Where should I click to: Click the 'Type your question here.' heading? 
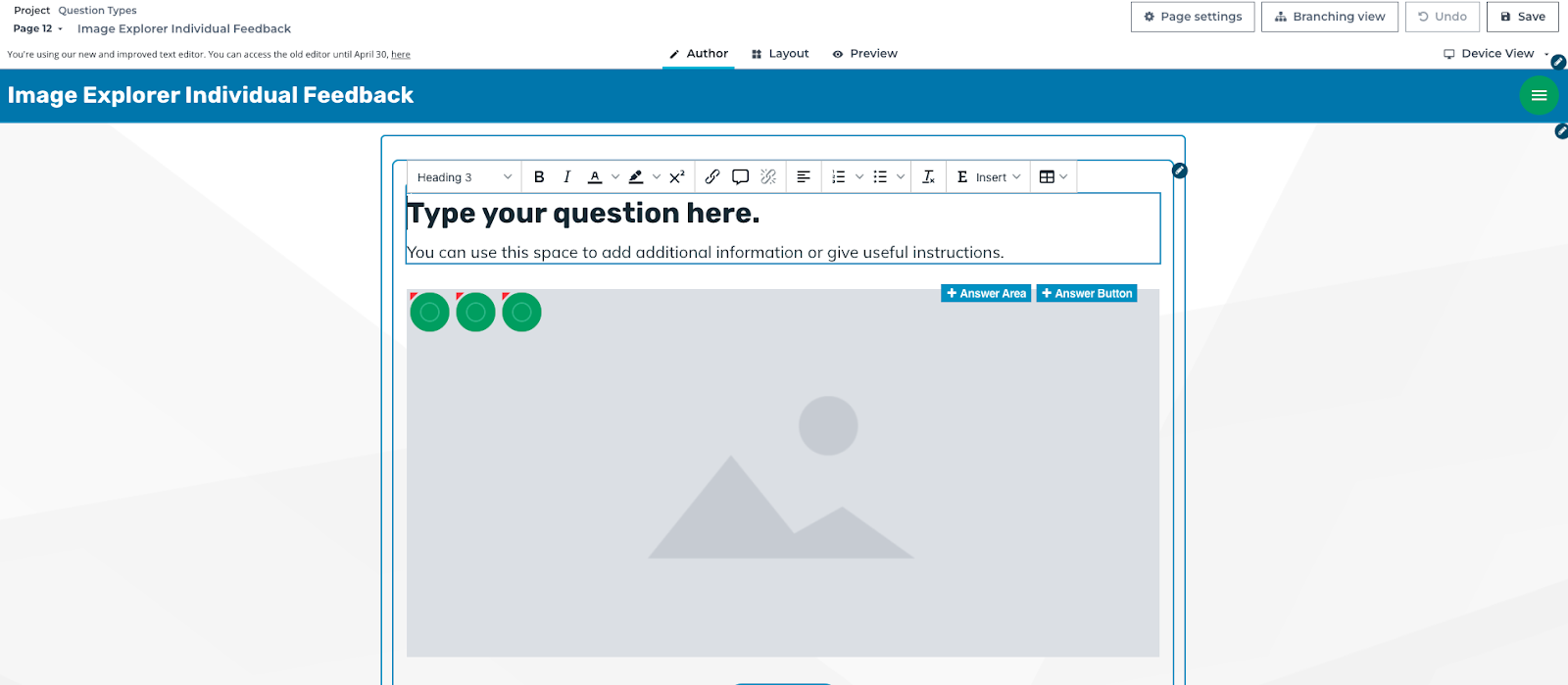pyautogui.click(x=583, y=214)
